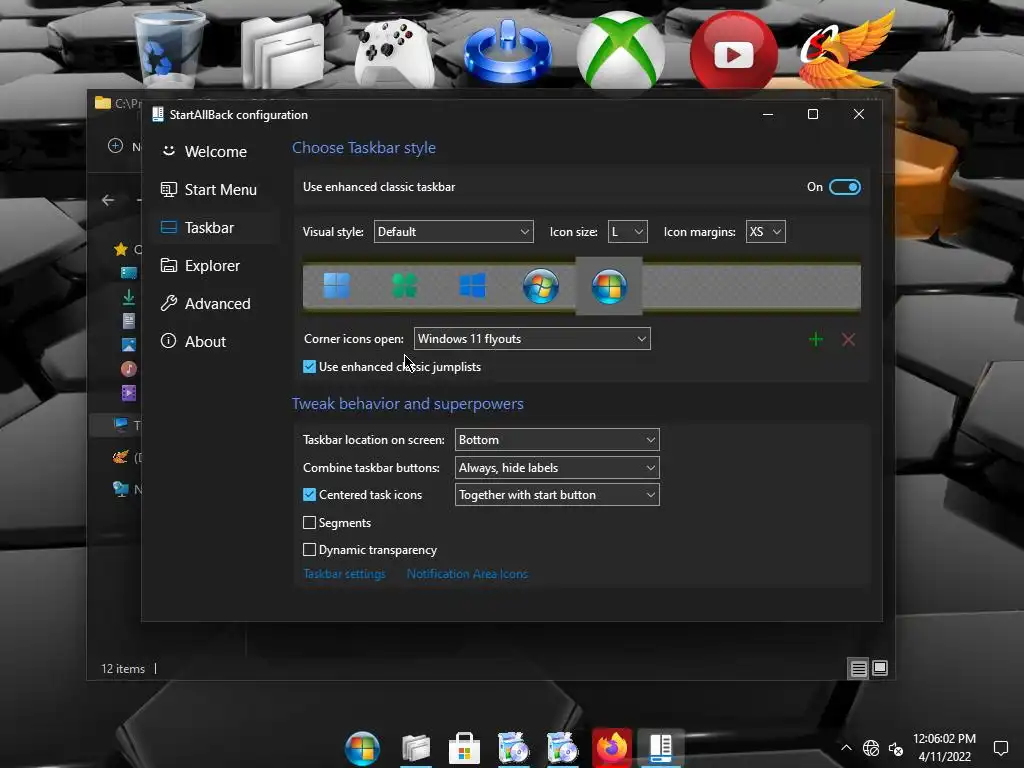The image size is (1024, 768).
Task: Open Firefox from the taskbar
Action: pyautogui.click(x=612, y=748)
